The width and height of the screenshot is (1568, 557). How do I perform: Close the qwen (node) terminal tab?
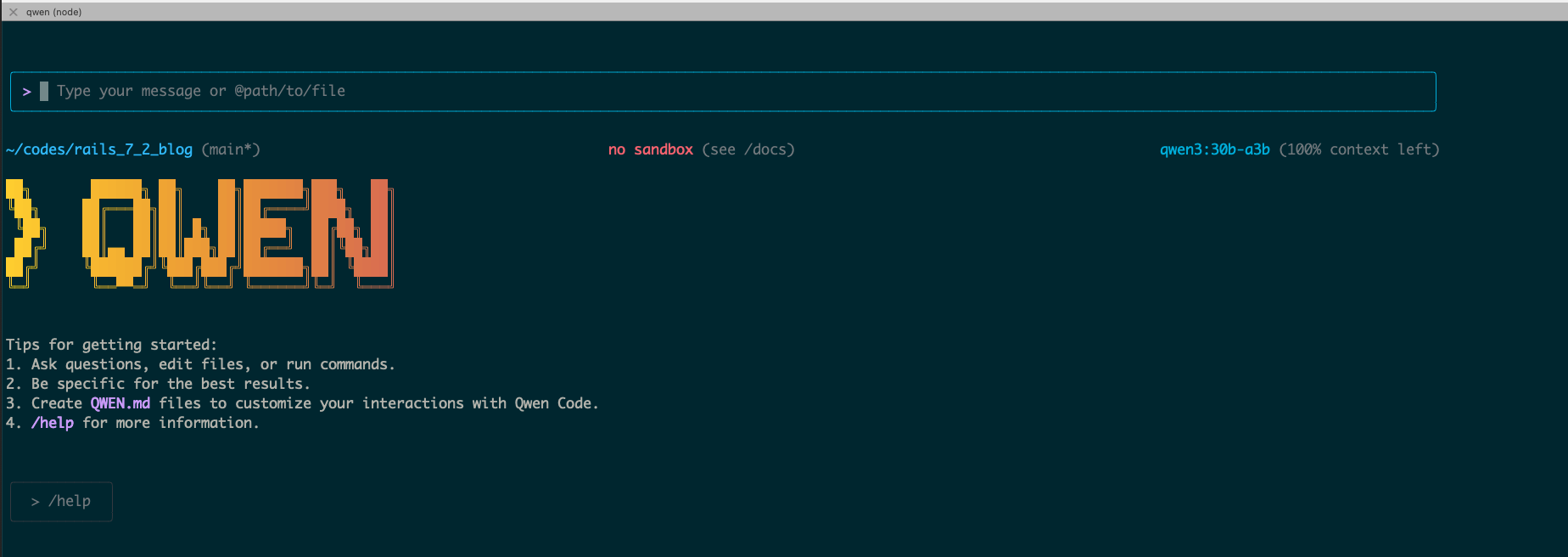13,12
